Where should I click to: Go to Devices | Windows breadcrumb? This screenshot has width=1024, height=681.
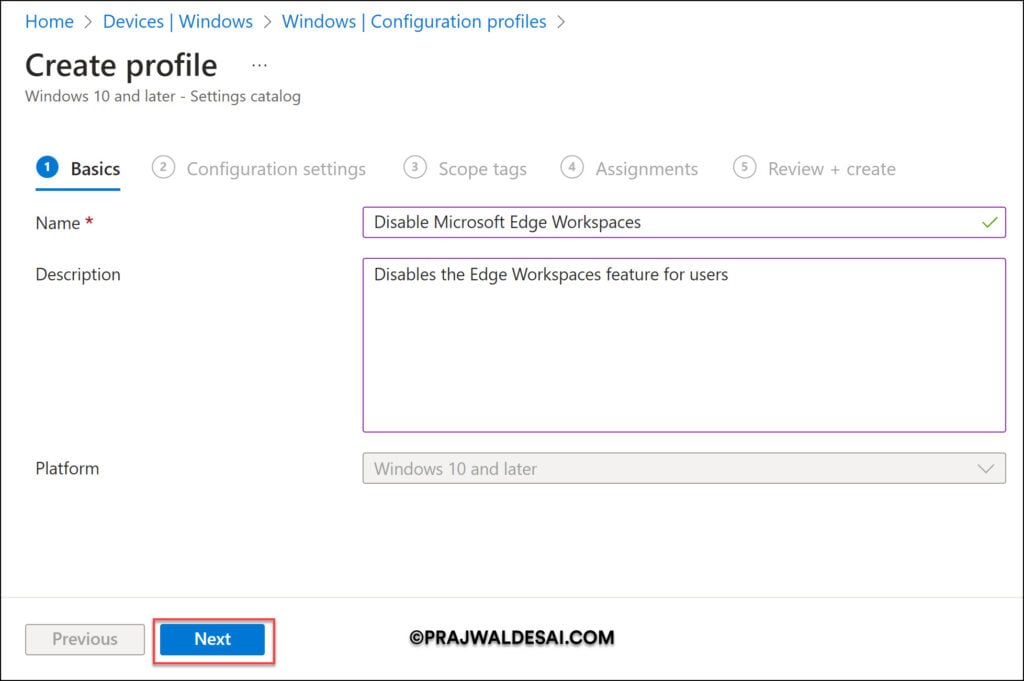(x=178, y=22)
